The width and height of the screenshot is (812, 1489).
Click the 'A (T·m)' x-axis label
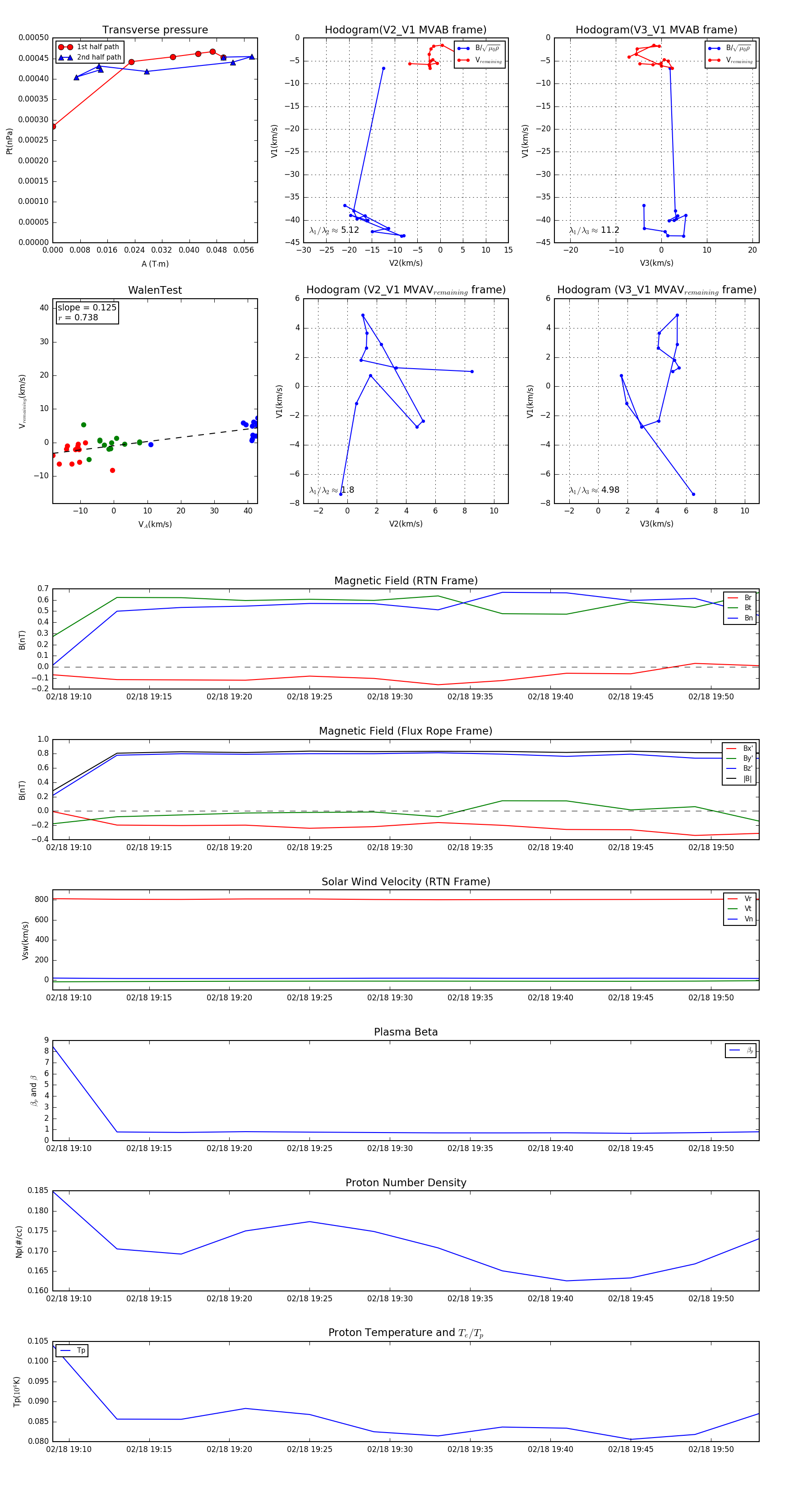pyautogui.click(x=155, y=264)
